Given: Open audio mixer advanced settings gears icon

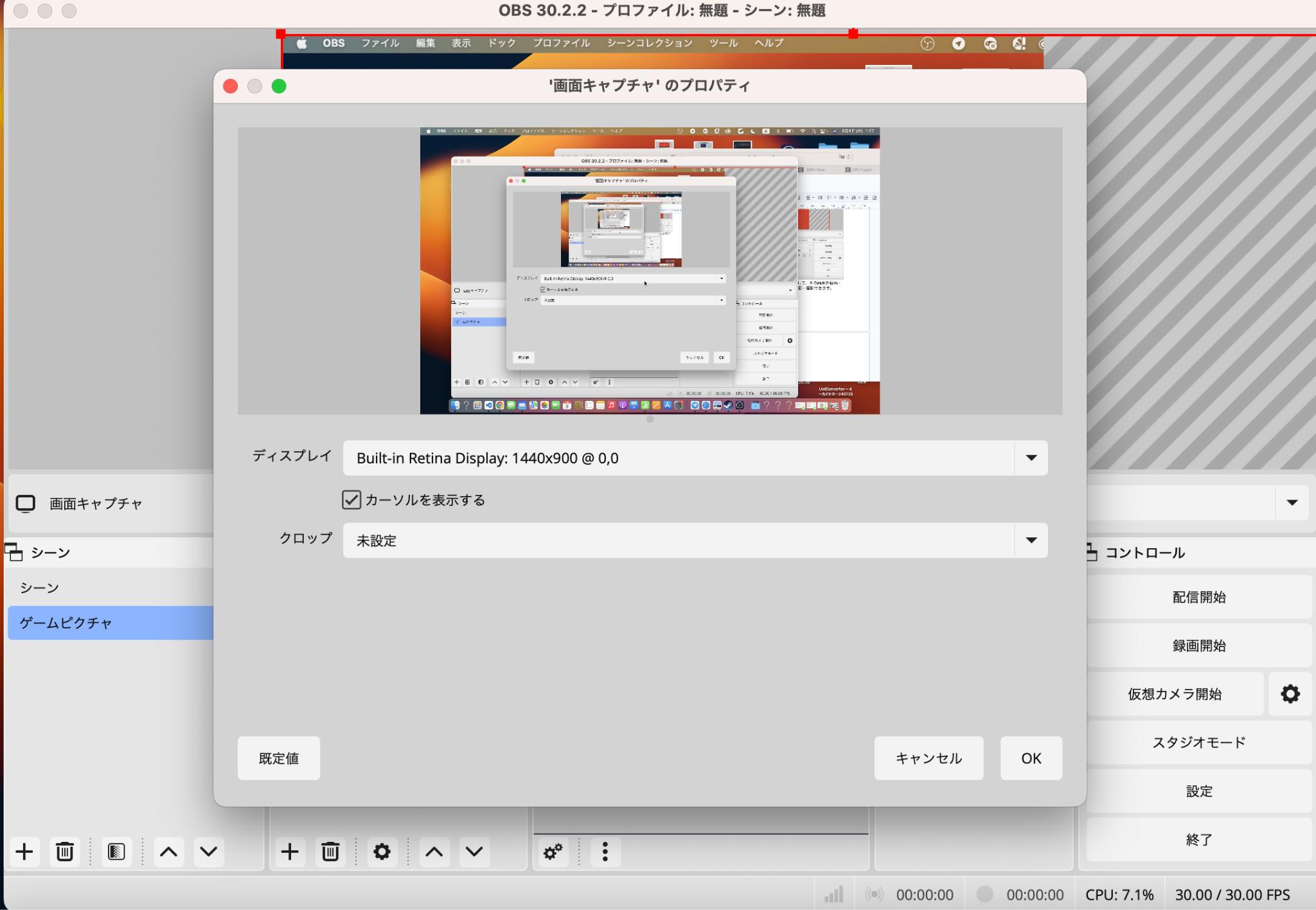Looking at the screenshot, I should [x=553, y=852].
